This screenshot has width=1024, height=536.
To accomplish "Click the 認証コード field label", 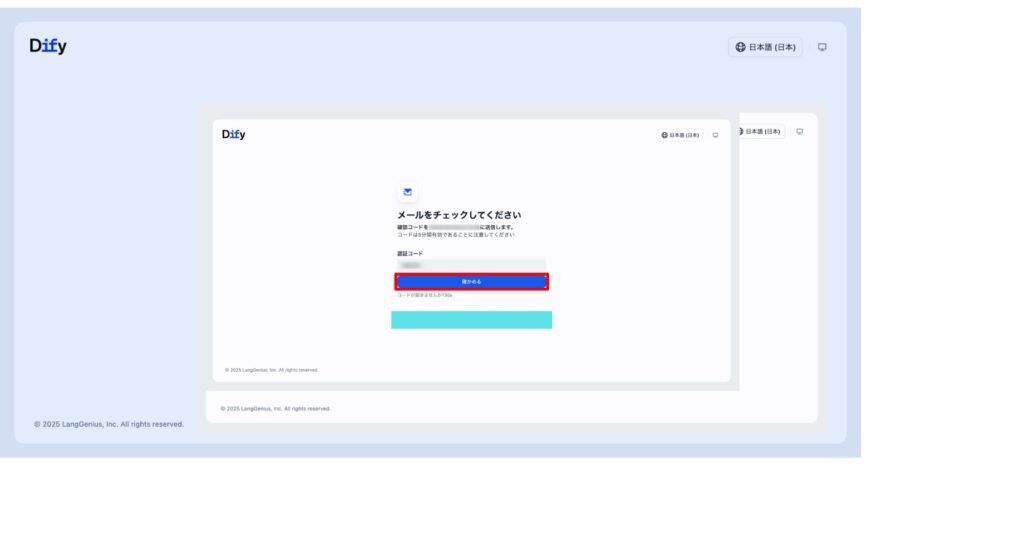I will pyautogui.click(x=410, y=254).
